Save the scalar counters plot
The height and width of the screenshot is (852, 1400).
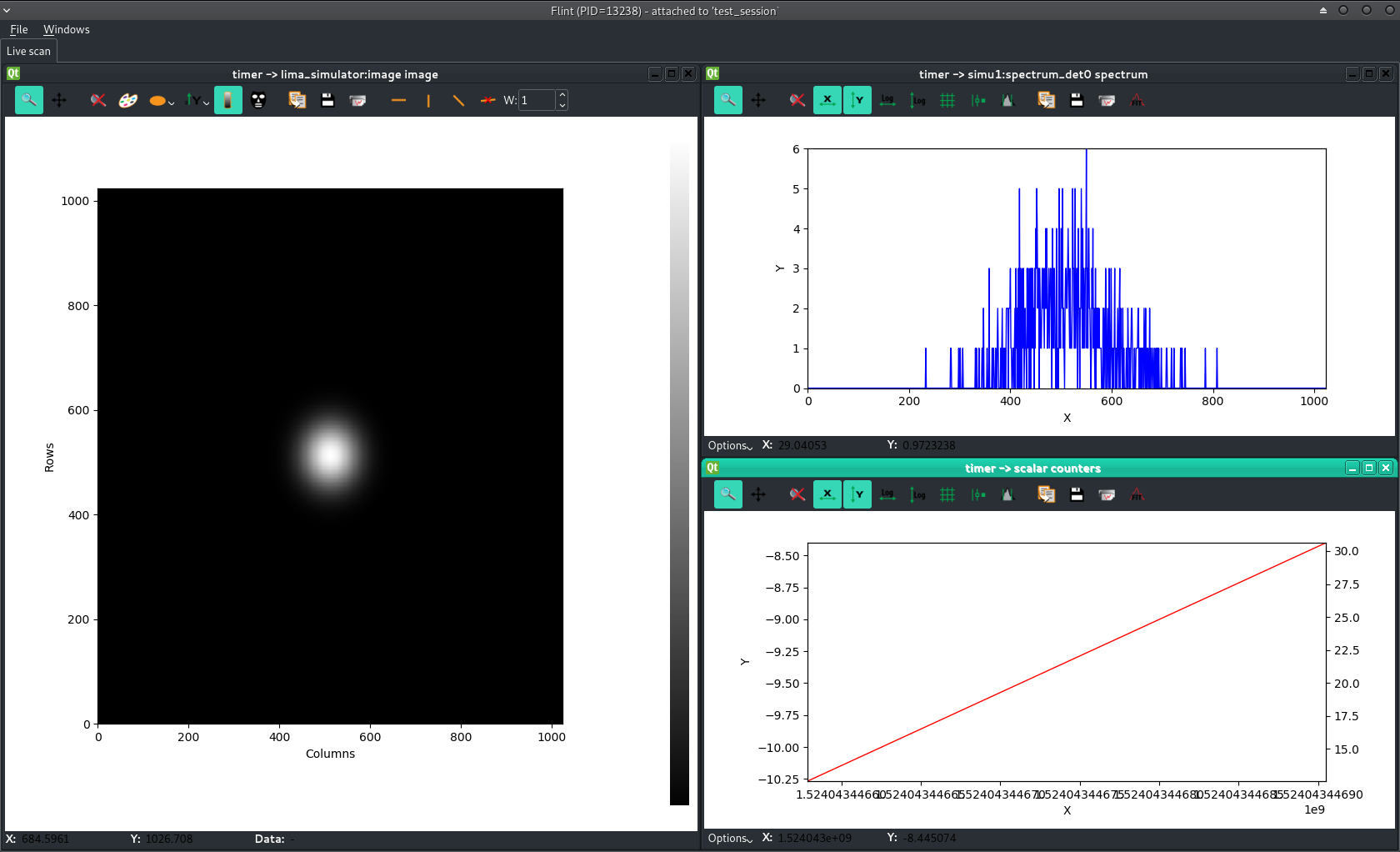click(x=1077, y=494)
